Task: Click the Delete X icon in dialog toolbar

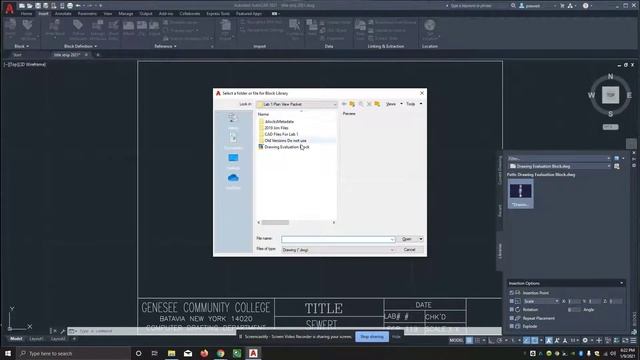Action: (369, 104)
